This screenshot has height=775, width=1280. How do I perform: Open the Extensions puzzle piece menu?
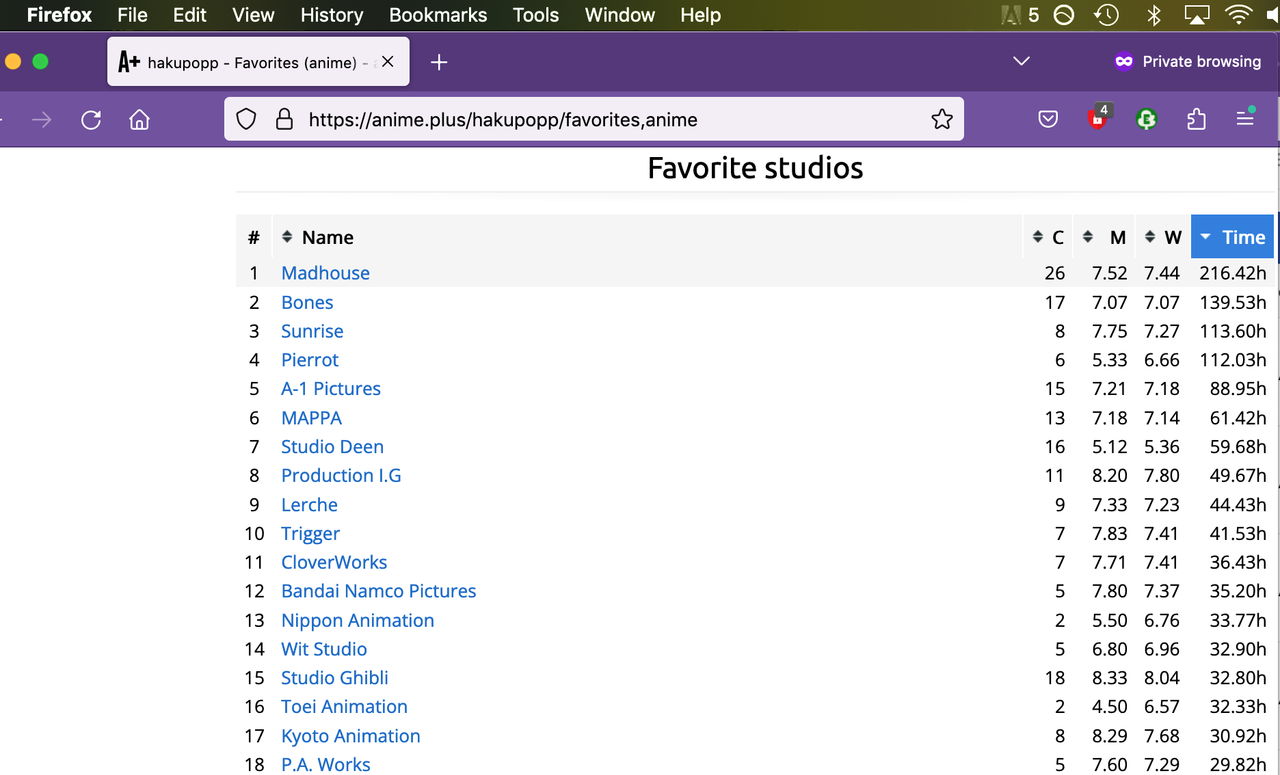tap(1196, 120)
